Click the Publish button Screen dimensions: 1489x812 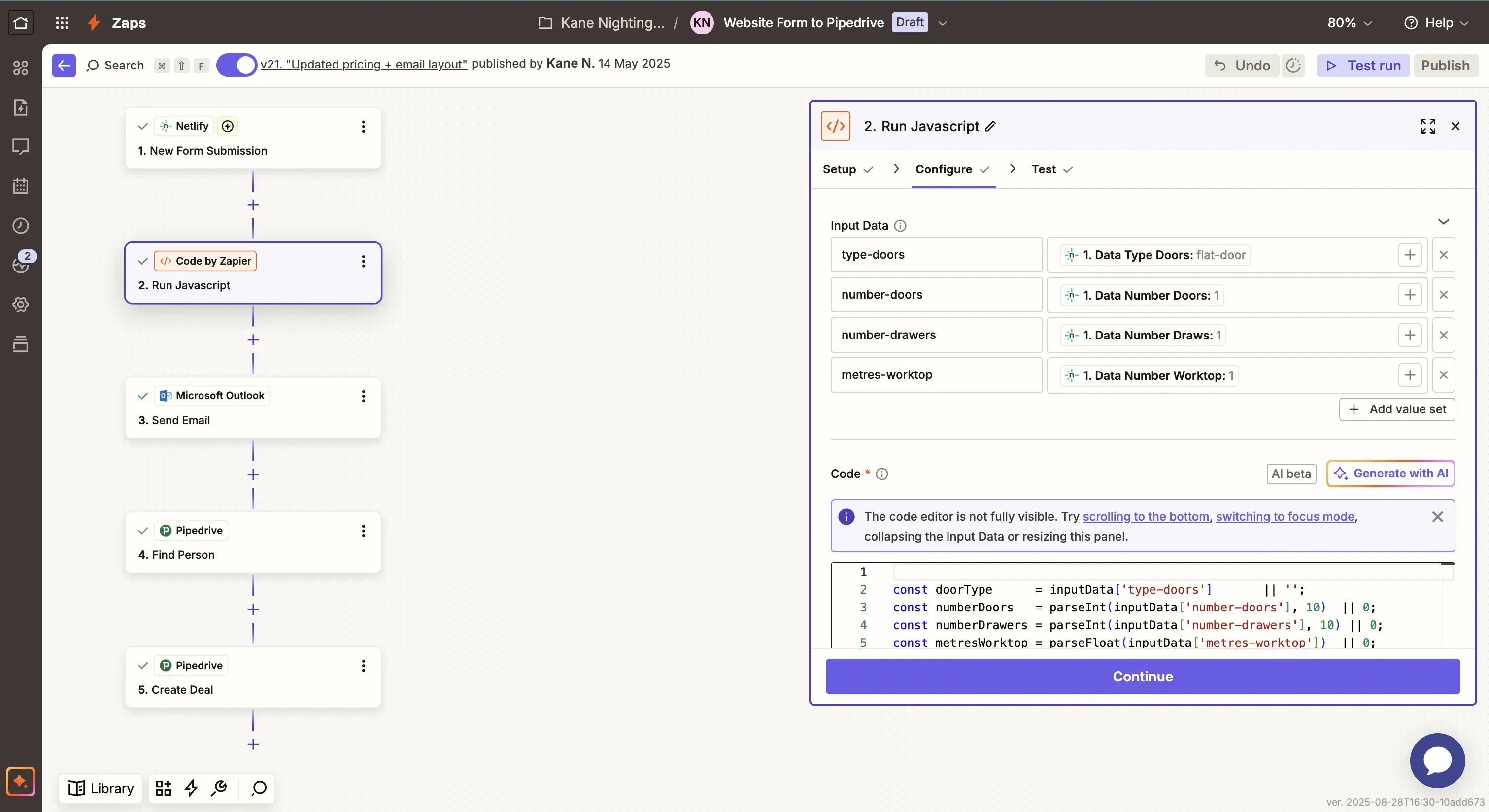click(1445, 66)
